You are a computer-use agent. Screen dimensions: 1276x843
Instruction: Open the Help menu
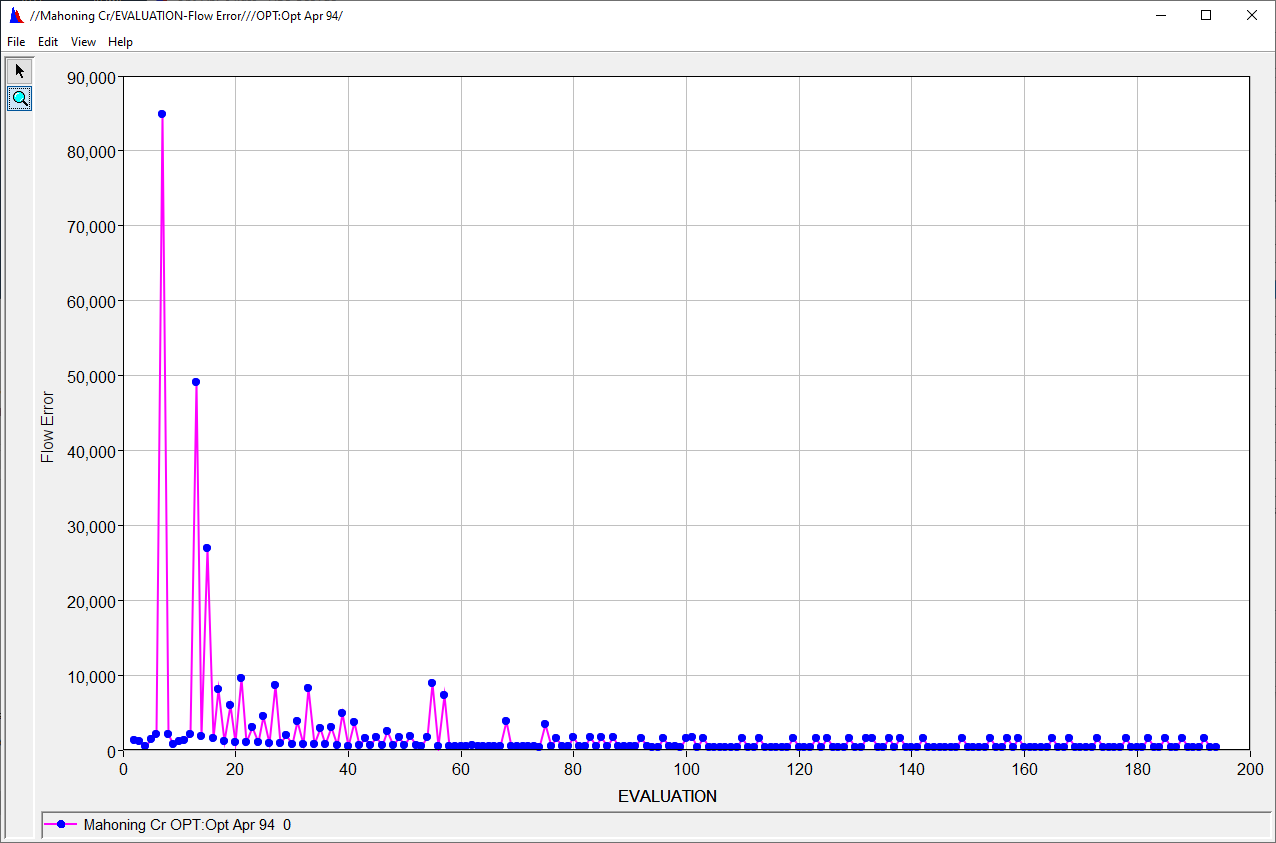pos(120,42)
